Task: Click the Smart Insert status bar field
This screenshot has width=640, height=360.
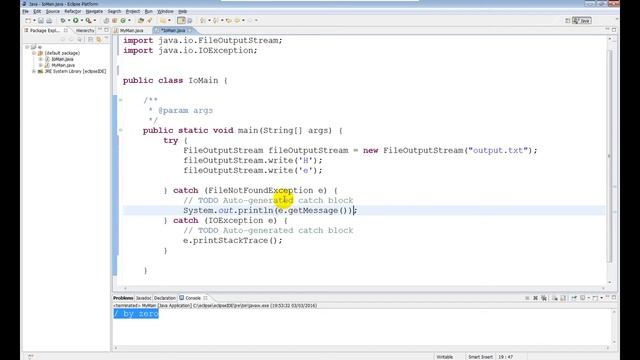Action: coord(480,357)
